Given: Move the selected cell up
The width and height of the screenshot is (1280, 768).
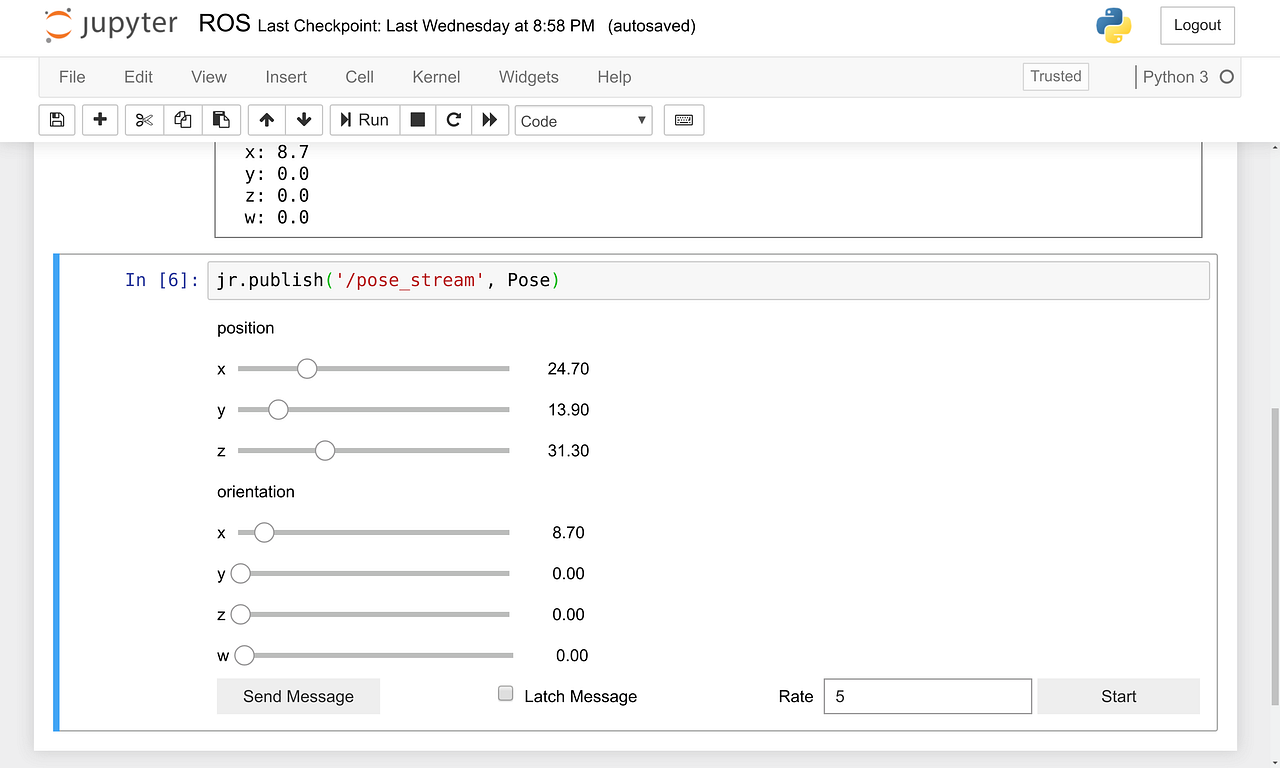Looking at the screenshot, I should point(266,119).
